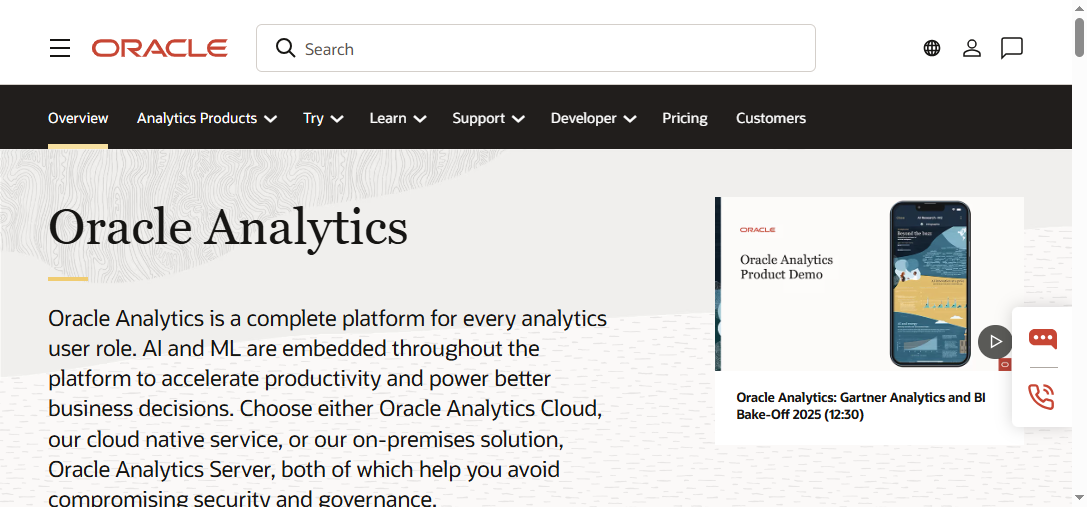Open Gartner Analytics and BI Bake-Off link

point(860,405)
